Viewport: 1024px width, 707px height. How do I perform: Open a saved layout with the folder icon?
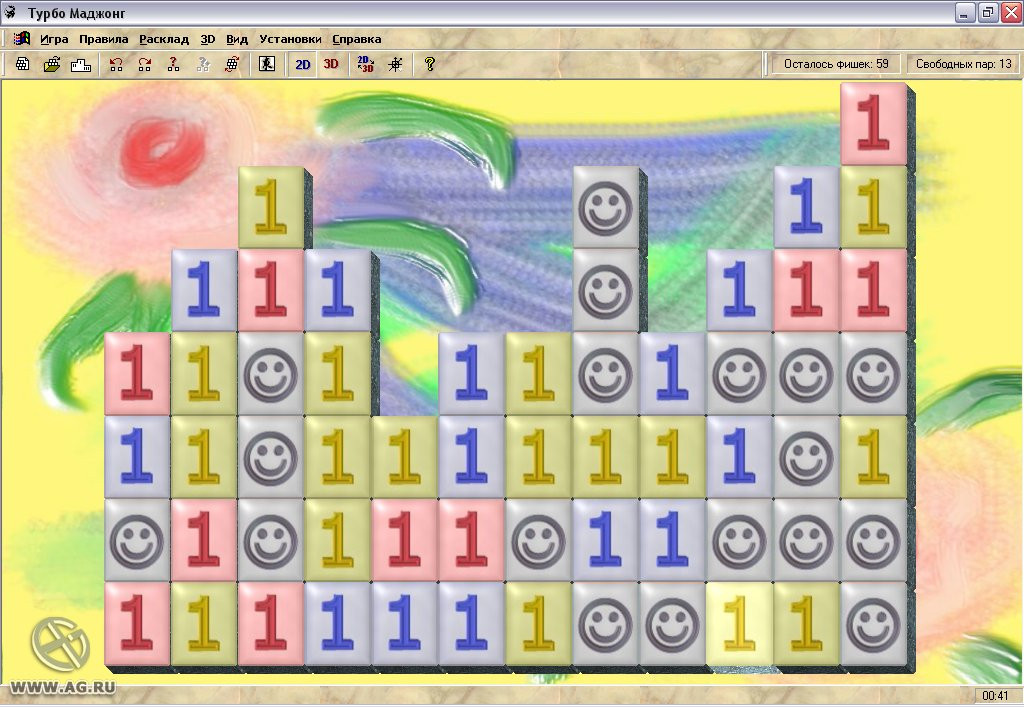tap(52, 64)
